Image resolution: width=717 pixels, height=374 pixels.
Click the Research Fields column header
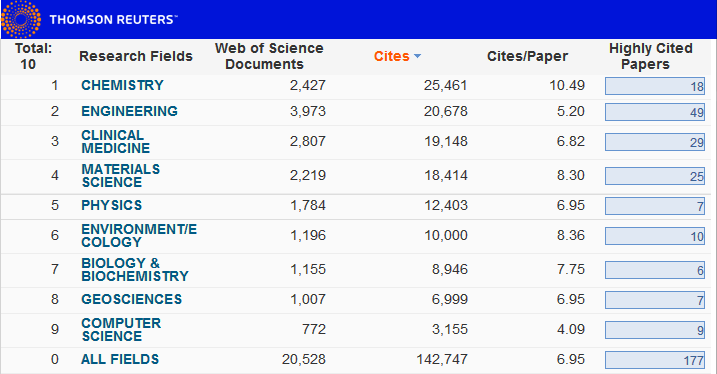pos(136,56)
